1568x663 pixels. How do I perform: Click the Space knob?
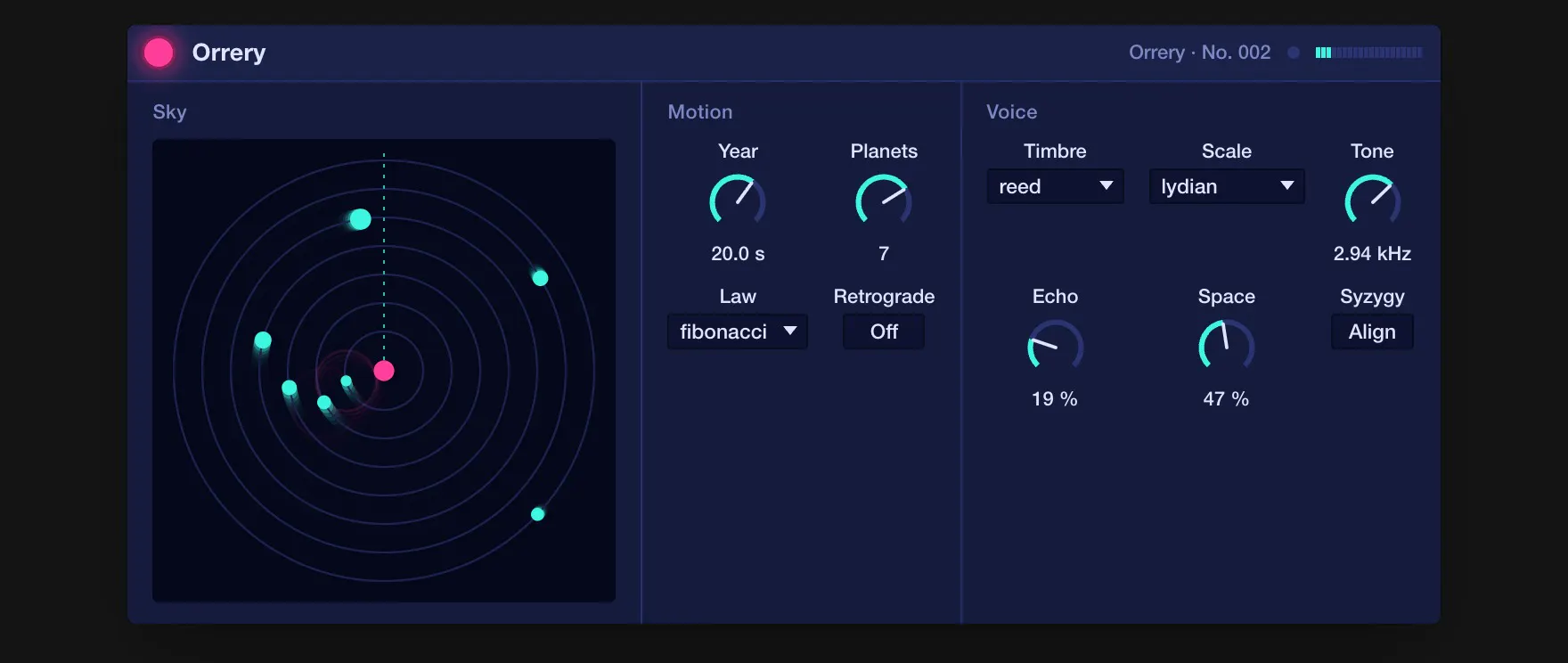pos(1227,347)
